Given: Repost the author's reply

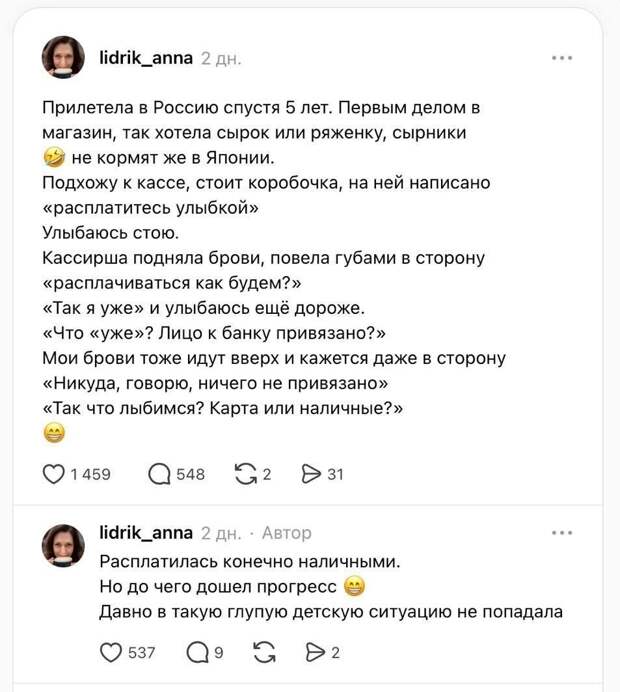Looking at the screenshot, I should 265,653.
